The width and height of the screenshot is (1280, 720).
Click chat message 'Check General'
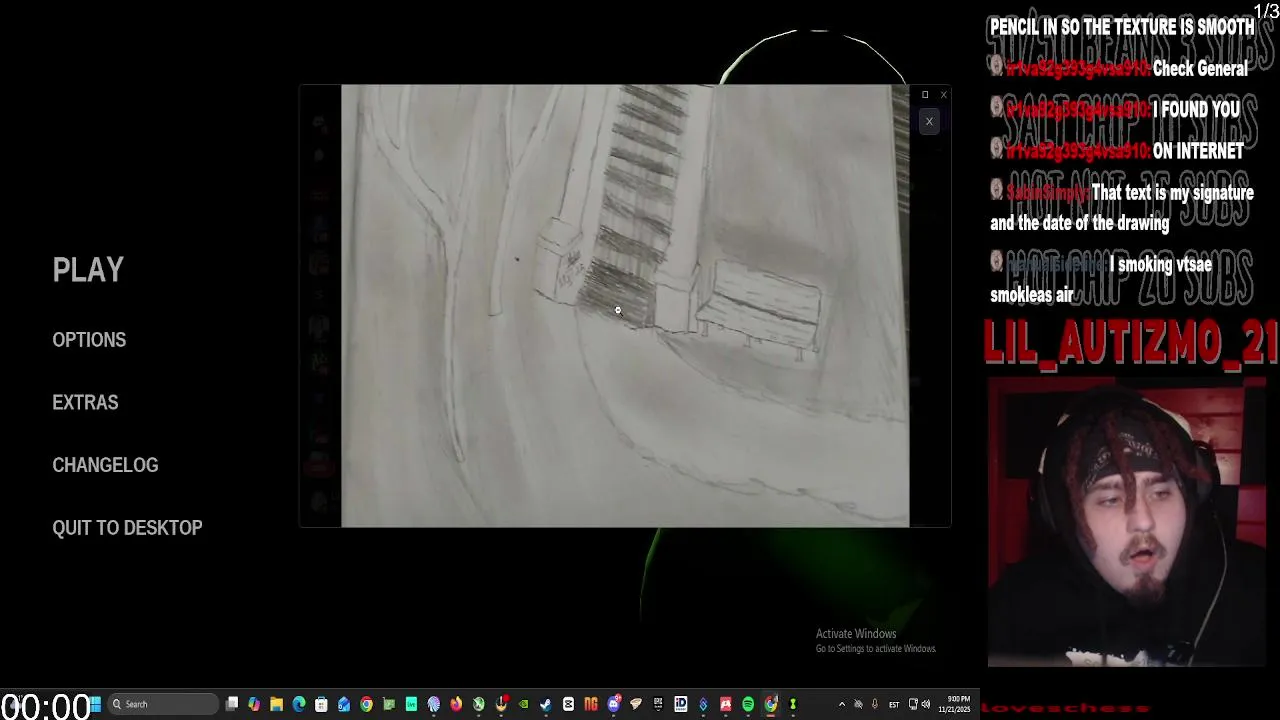(x=1200, y=69)
